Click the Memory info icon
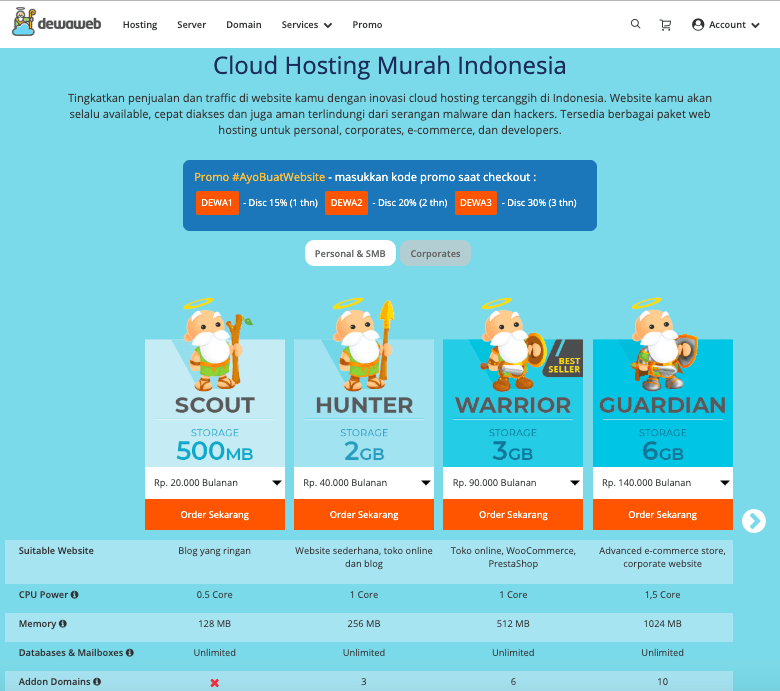The width and height of the screenshot is (780, 691). 63,623
